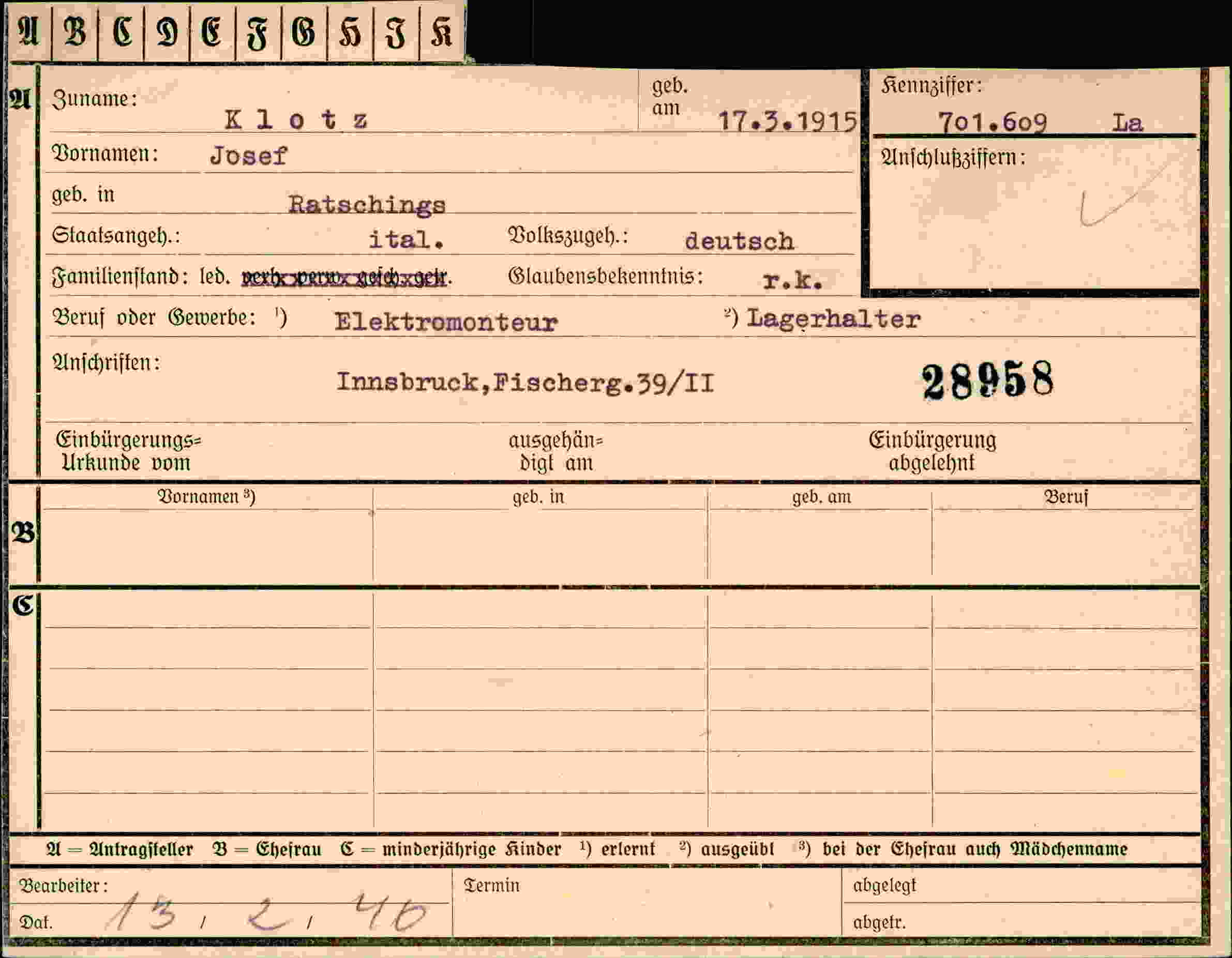Click the 'Dat.' label

(x=36, y=922)
